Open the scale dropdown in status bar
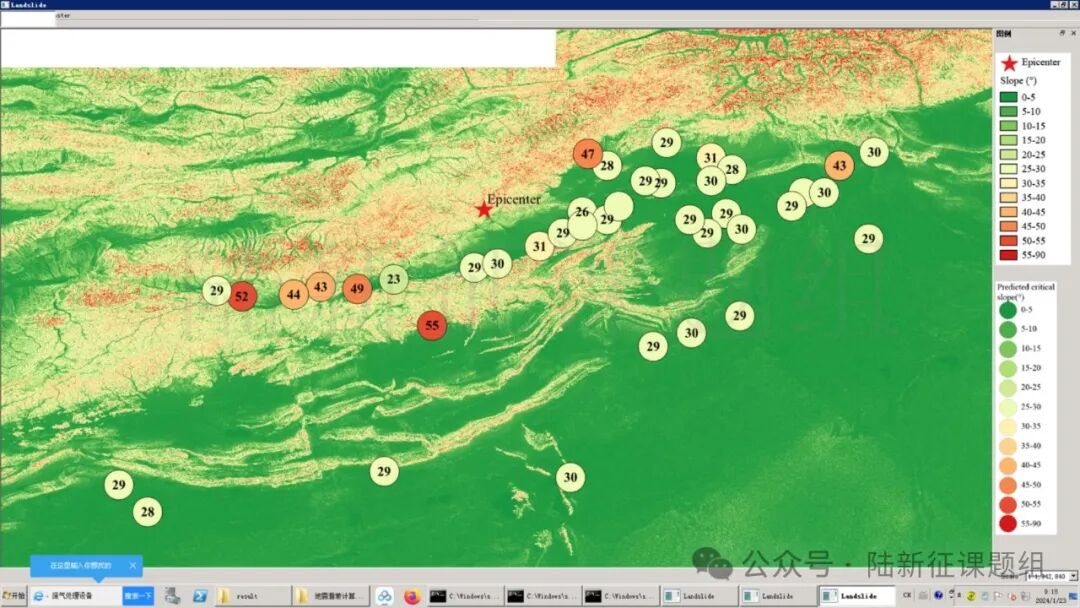The width and height of the screenshot is (1080, 608). coord(1073,576)
